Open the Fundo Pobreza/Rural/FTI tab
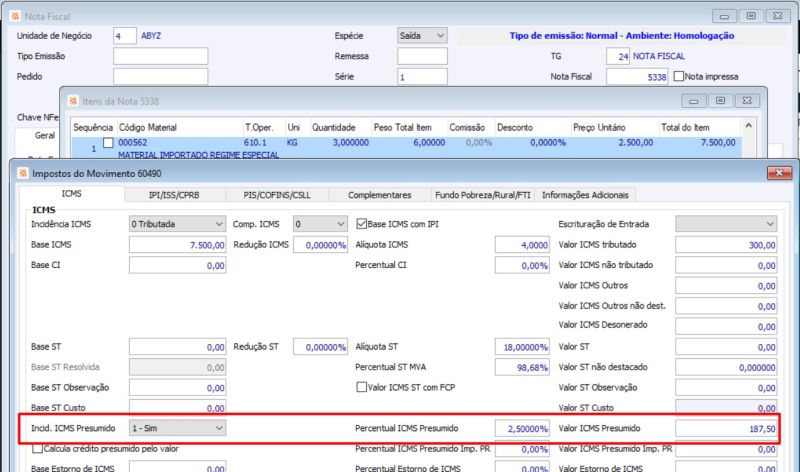Viewport: 800px width, 472px height. (x=482, y=194)
